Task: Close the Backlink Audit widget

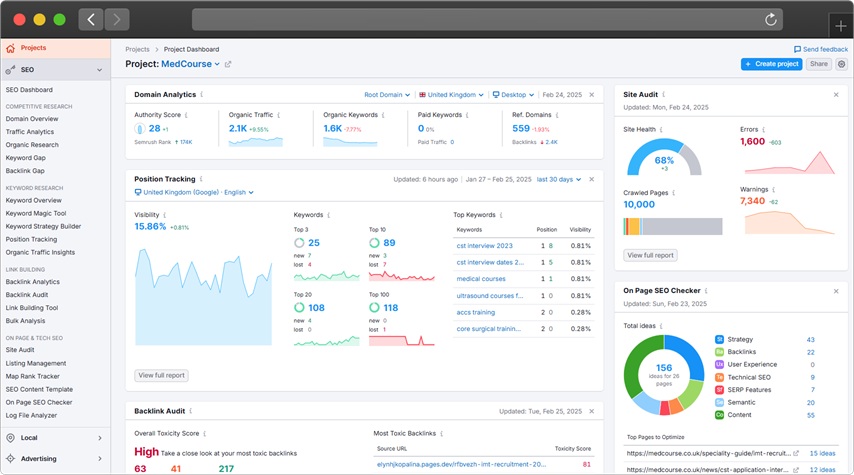Action: tap(591, 411)
